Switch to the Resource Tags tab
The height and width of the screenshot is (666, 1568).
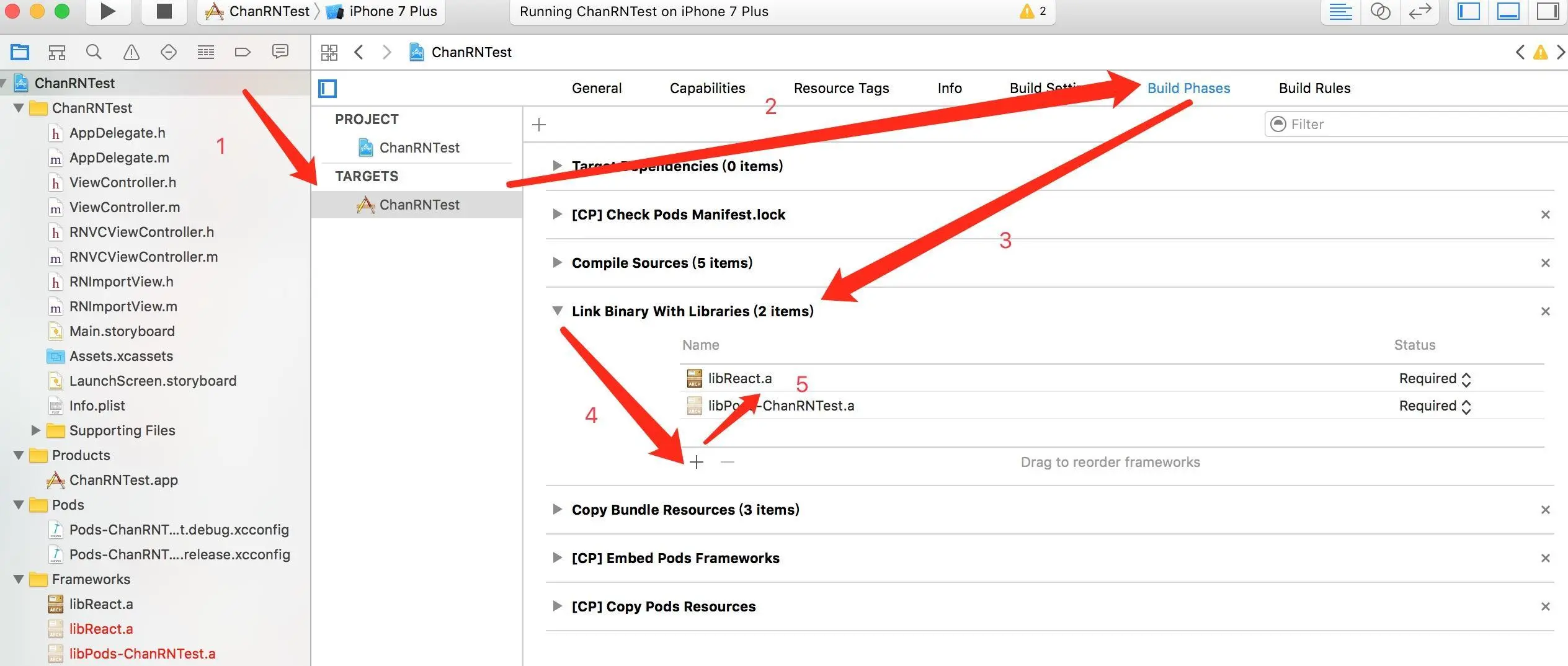(842, 88)
